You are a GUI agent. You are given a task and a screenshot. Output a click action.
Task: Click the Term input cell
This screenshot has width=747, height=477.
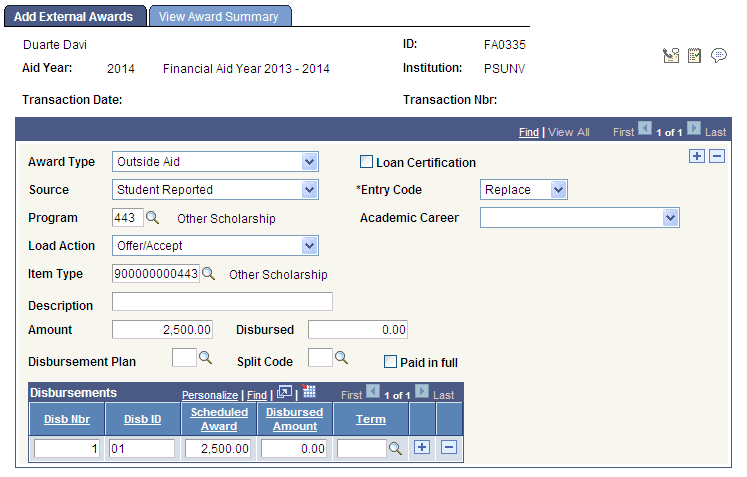[x=362, y=448]
